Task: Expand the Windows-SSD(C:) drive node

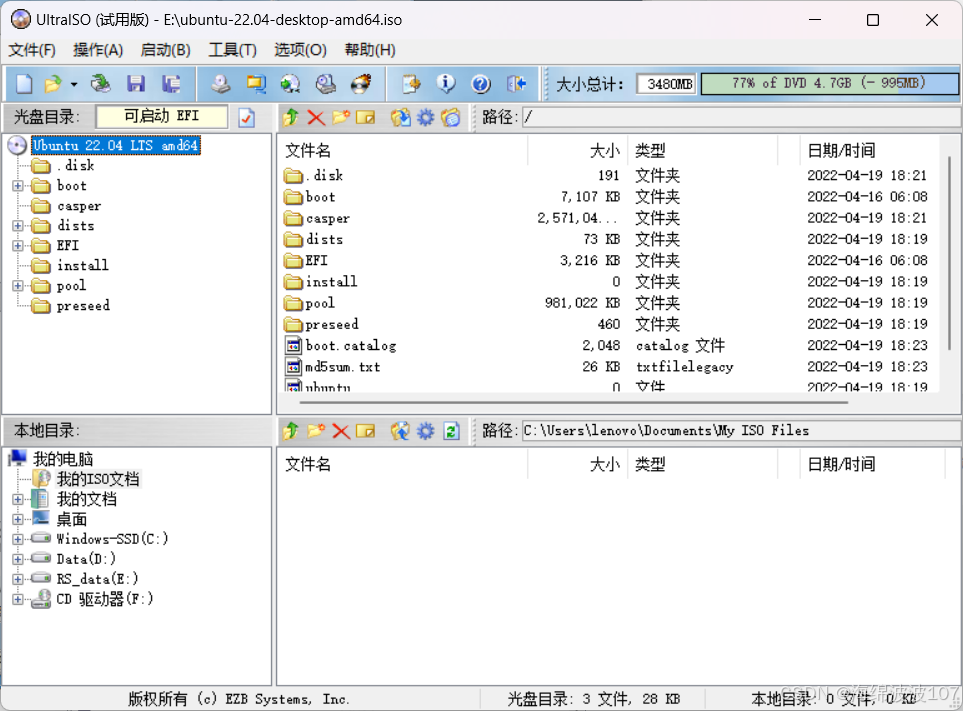Action: coord(17,539)
